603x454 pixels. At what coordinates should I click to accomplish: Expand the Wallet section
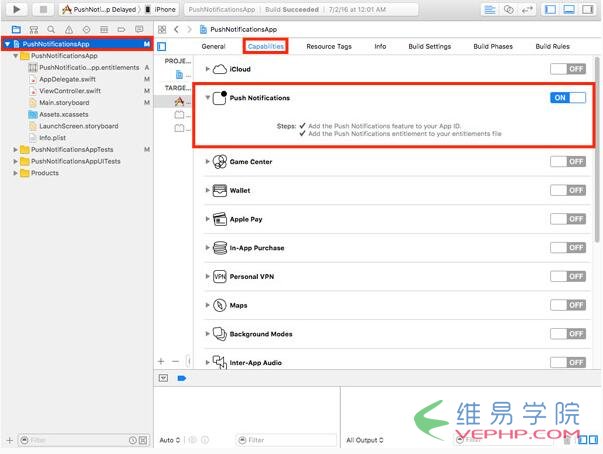[207, 190]
